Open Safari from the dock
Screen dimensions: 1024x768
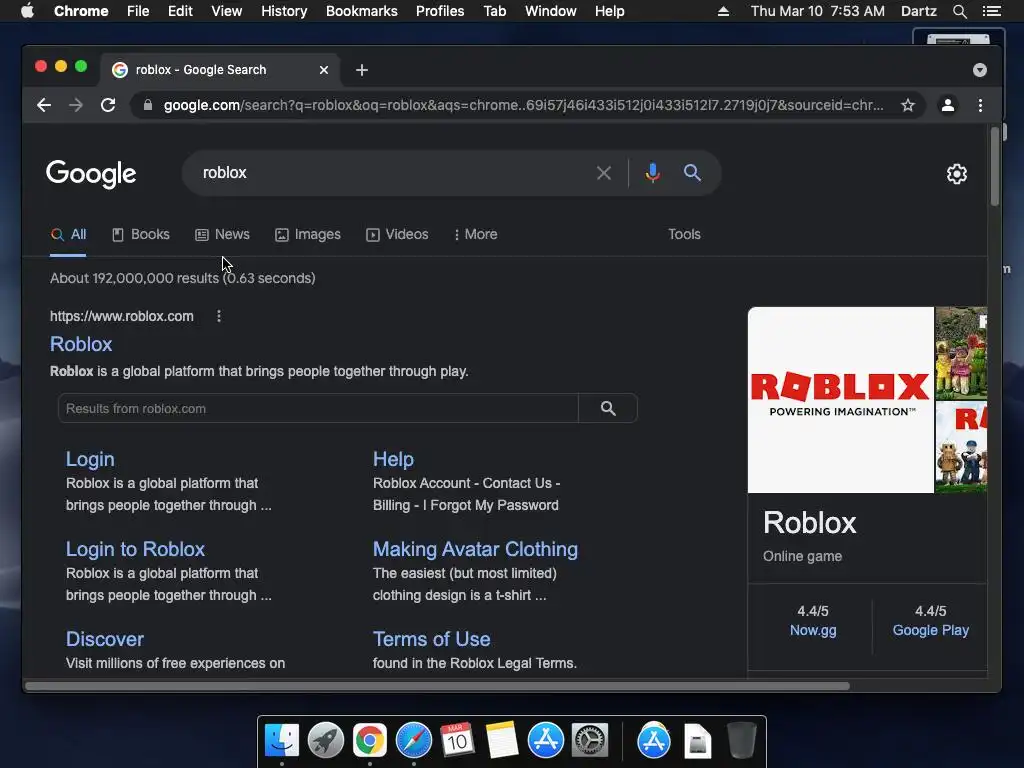point(413,741)
